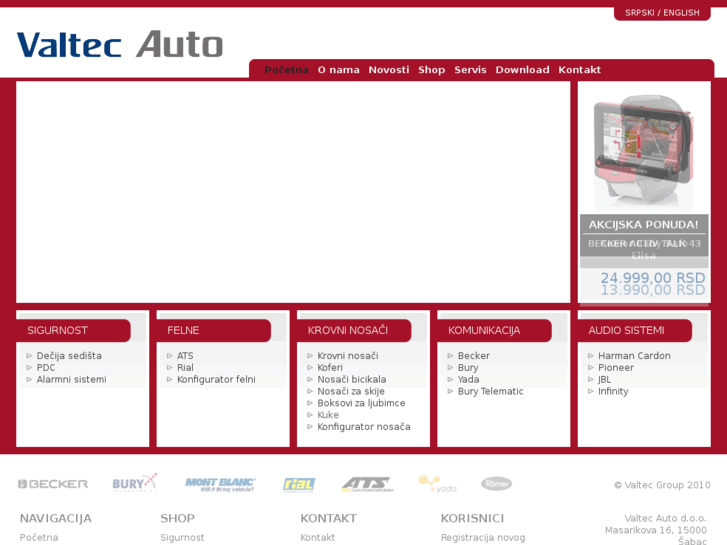Open Nosači za skije link

click(351, 391)
